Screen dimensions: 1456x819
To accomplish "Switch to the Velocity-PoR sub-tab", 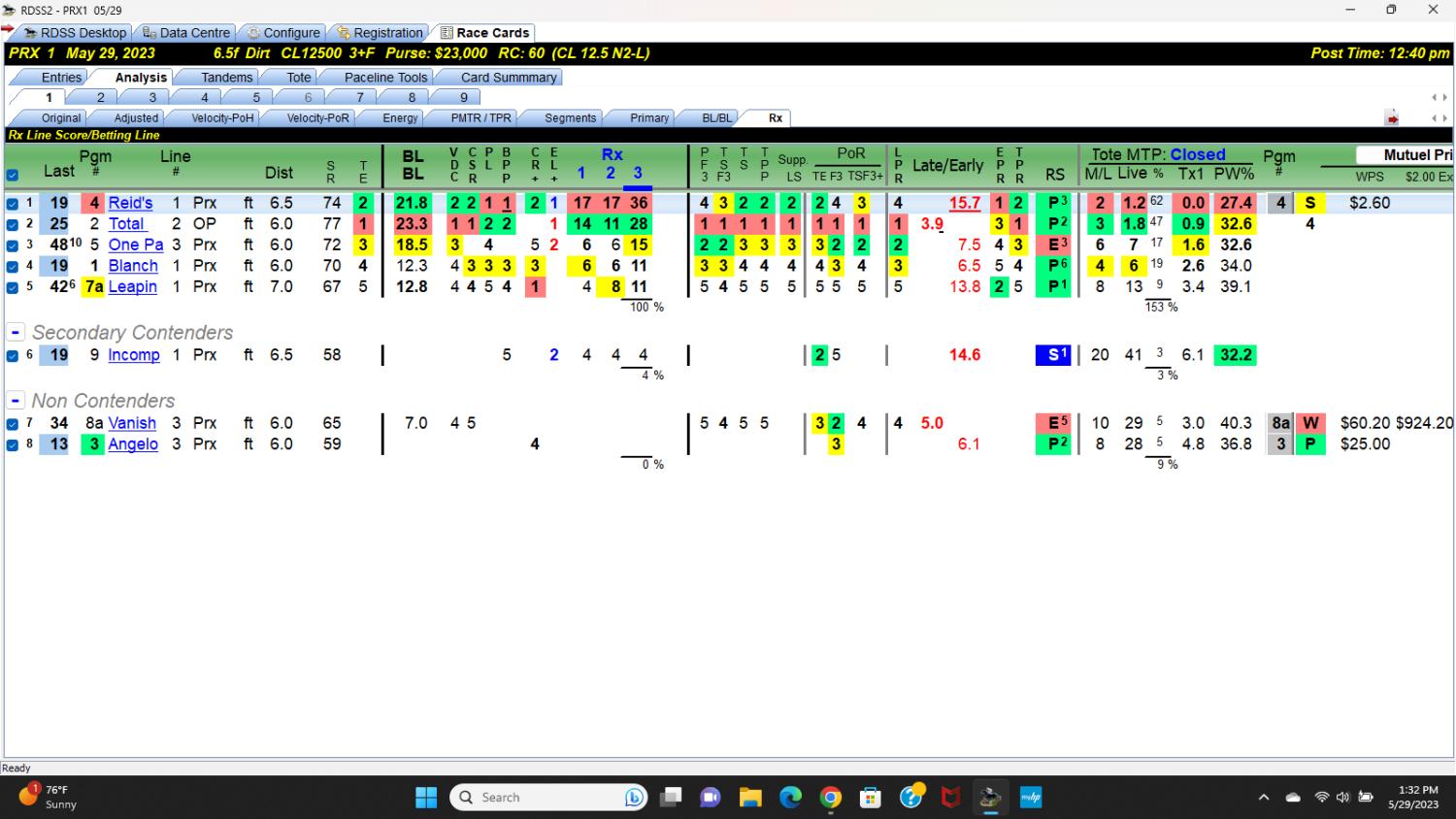I will click(317, 118).
